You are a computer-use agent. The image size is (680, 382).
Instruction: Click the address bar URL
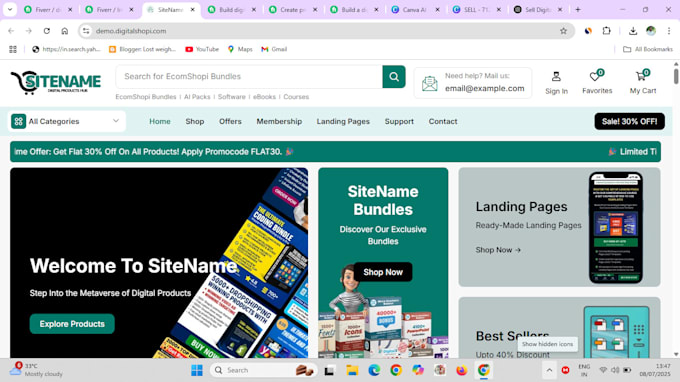click(x=131, y=31)
